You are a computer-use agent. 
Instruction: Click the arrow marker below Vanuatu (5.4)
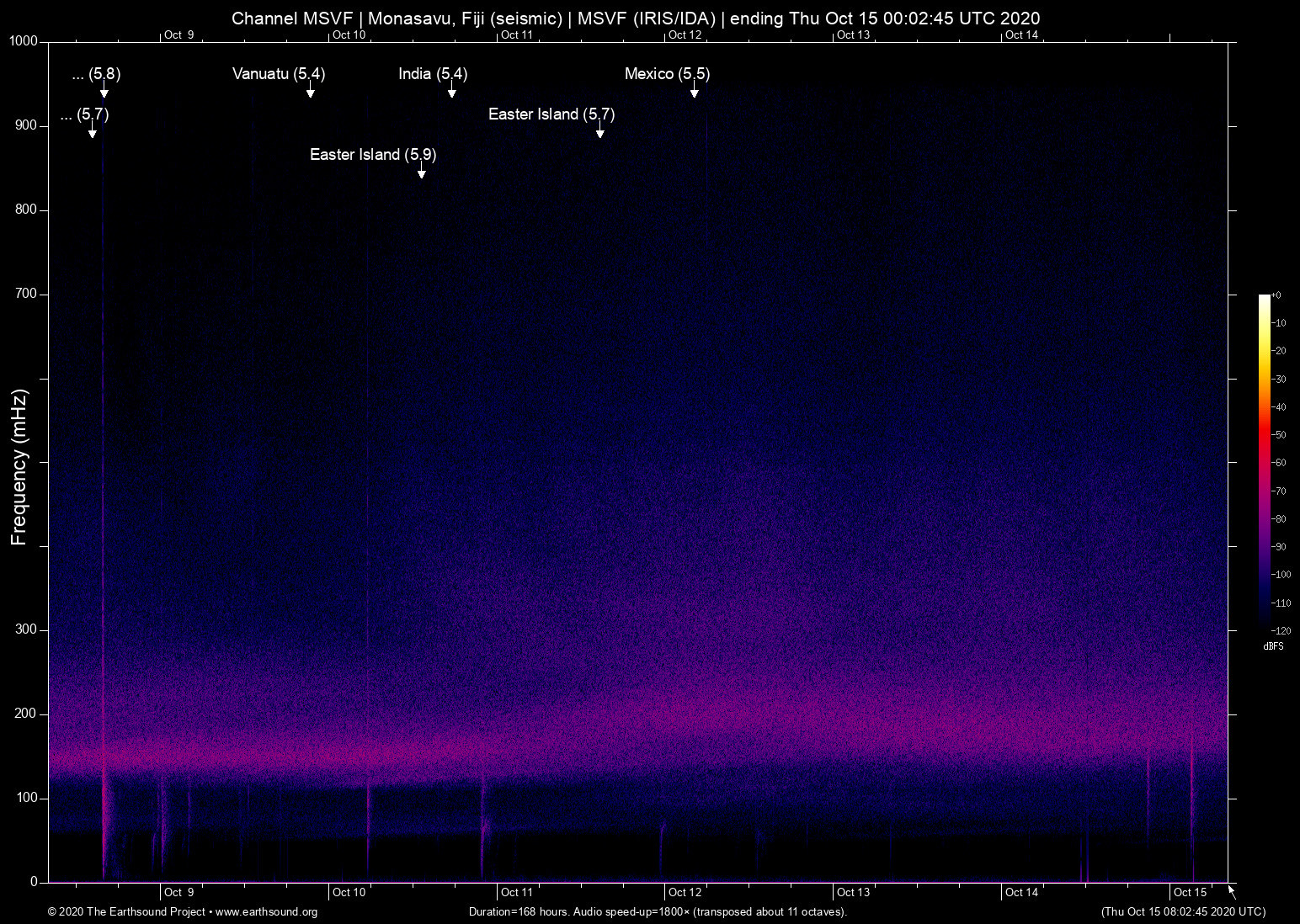[311, 92]
